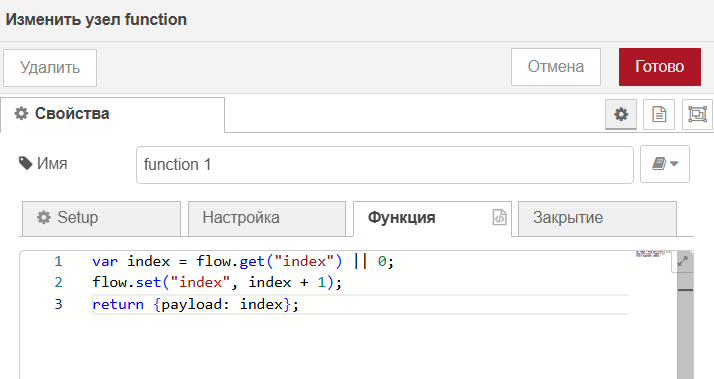The height and width of the screenshot is (379, 714).
Task: Select the Функция tab
Action: tap(432, 218)
